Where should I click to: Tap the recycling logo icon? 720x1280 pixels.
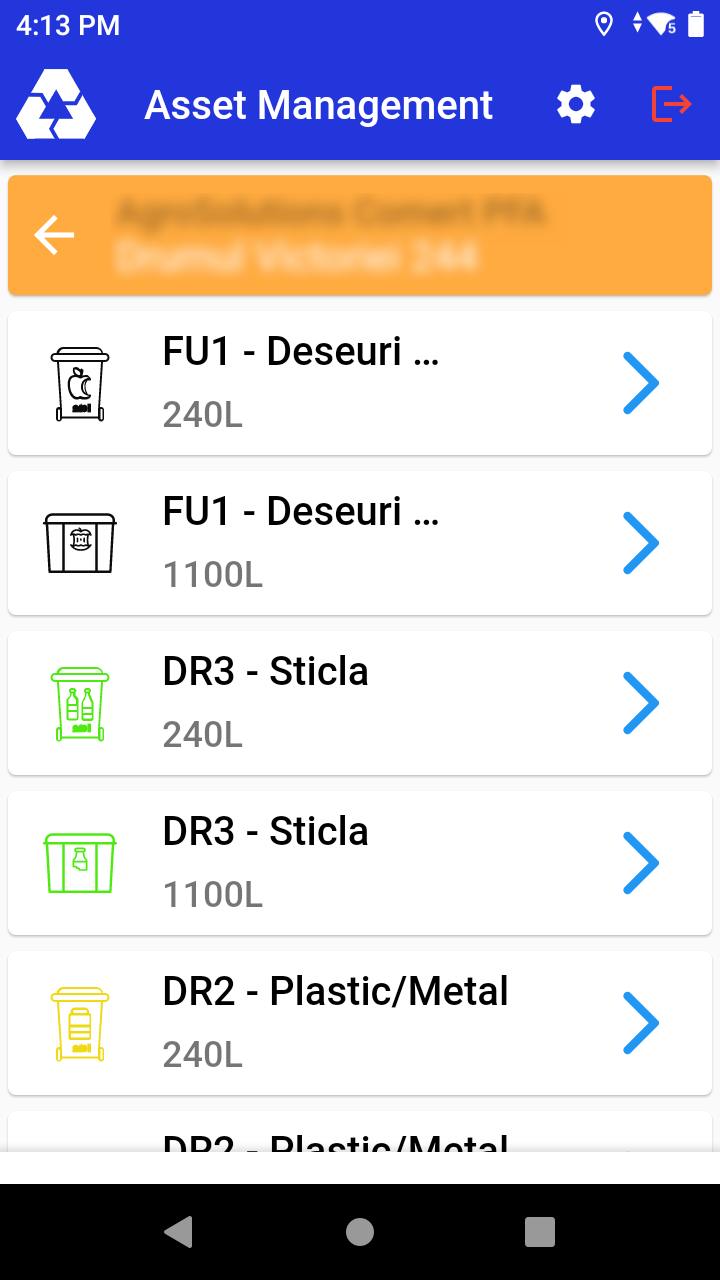(56, 105)
